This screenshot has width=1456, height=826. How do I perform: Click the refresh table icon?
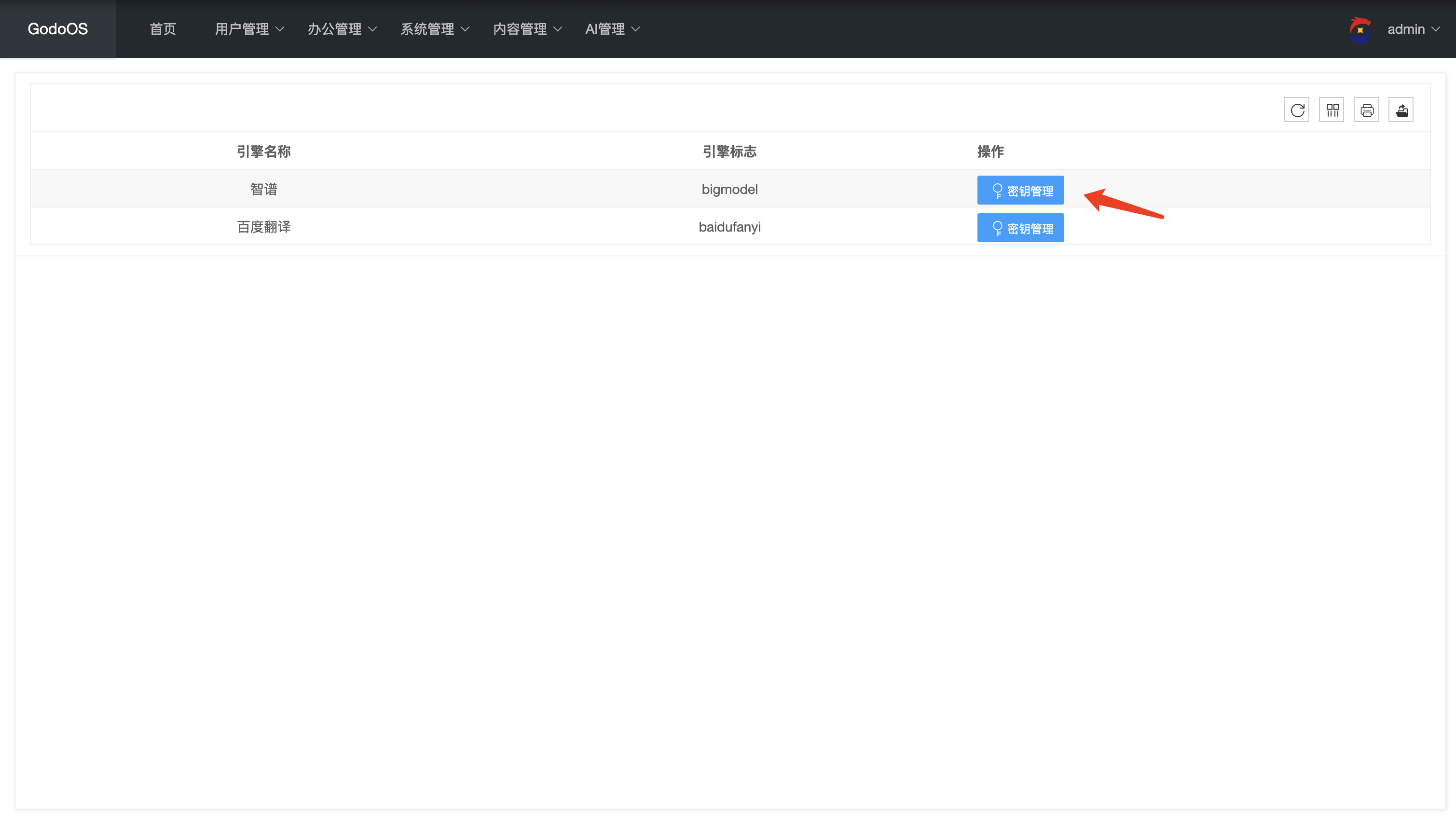pyautogui.click(x=1297, y=110)
